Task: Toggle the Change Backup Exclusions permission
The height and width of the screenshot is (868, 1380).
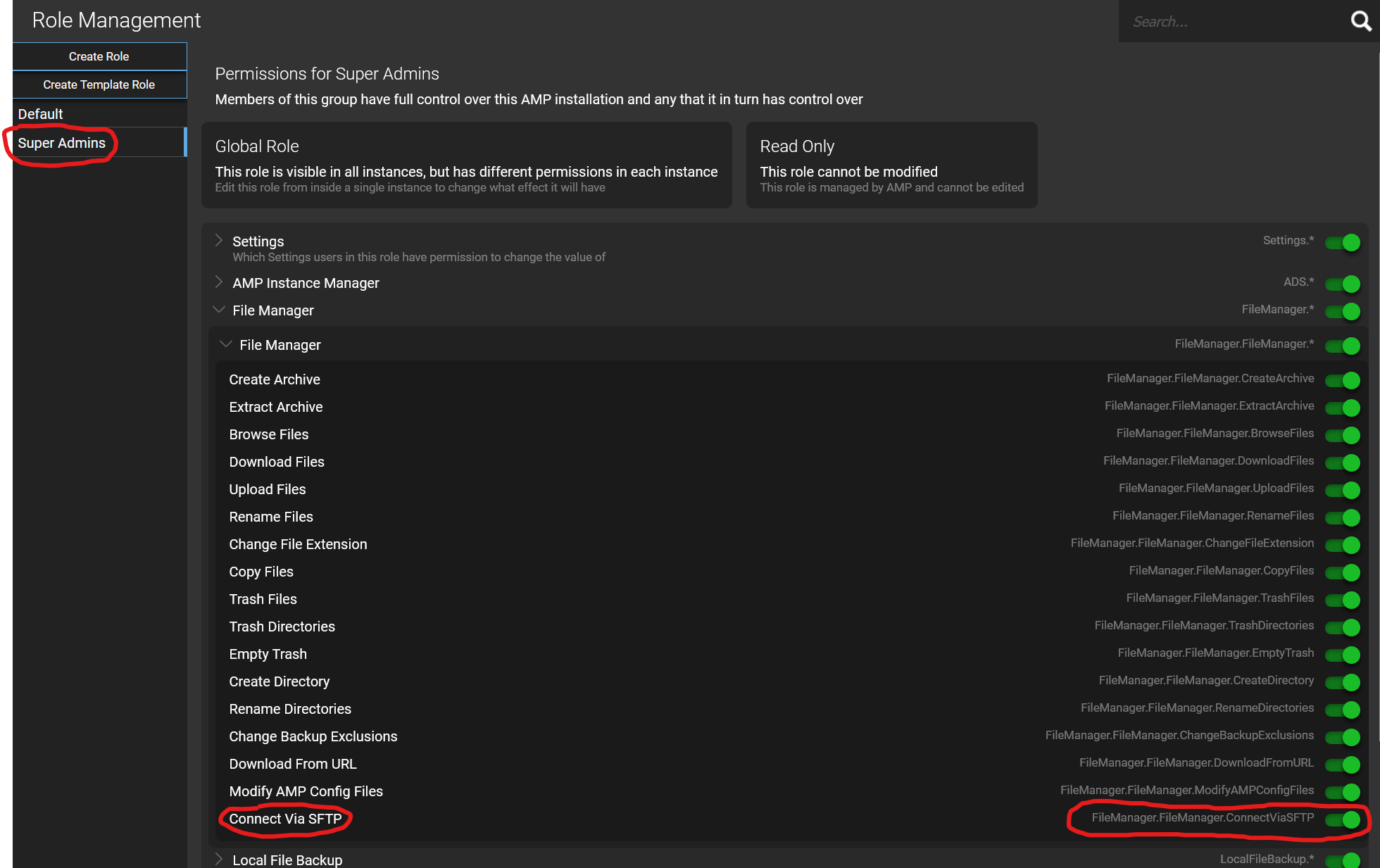Action: 1343,737
